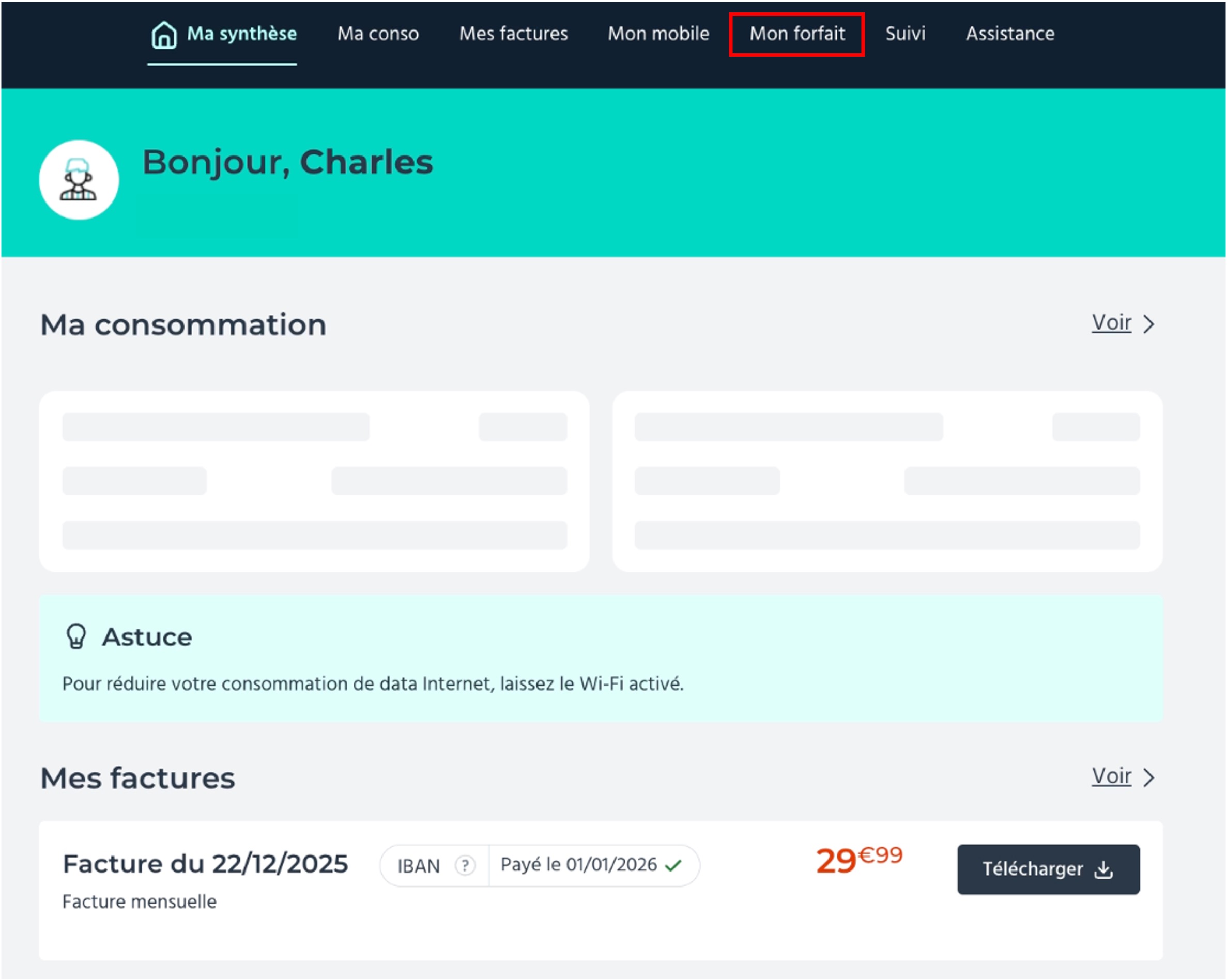The image size is (1227, 980).
Task: Click the left loading consumption card
Action: [x=314, y=481]
